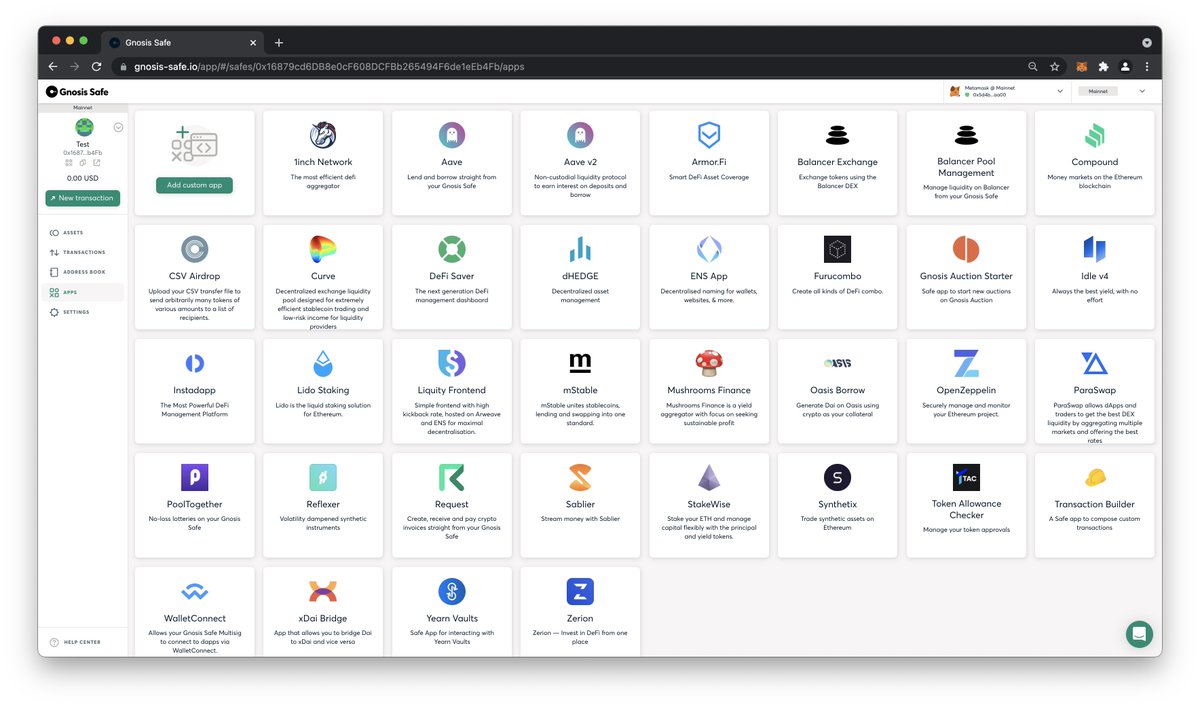The width and height of the screenshot is (1200, 707).
Task: Click the browser address bar URL
Action: pos(329,67)
